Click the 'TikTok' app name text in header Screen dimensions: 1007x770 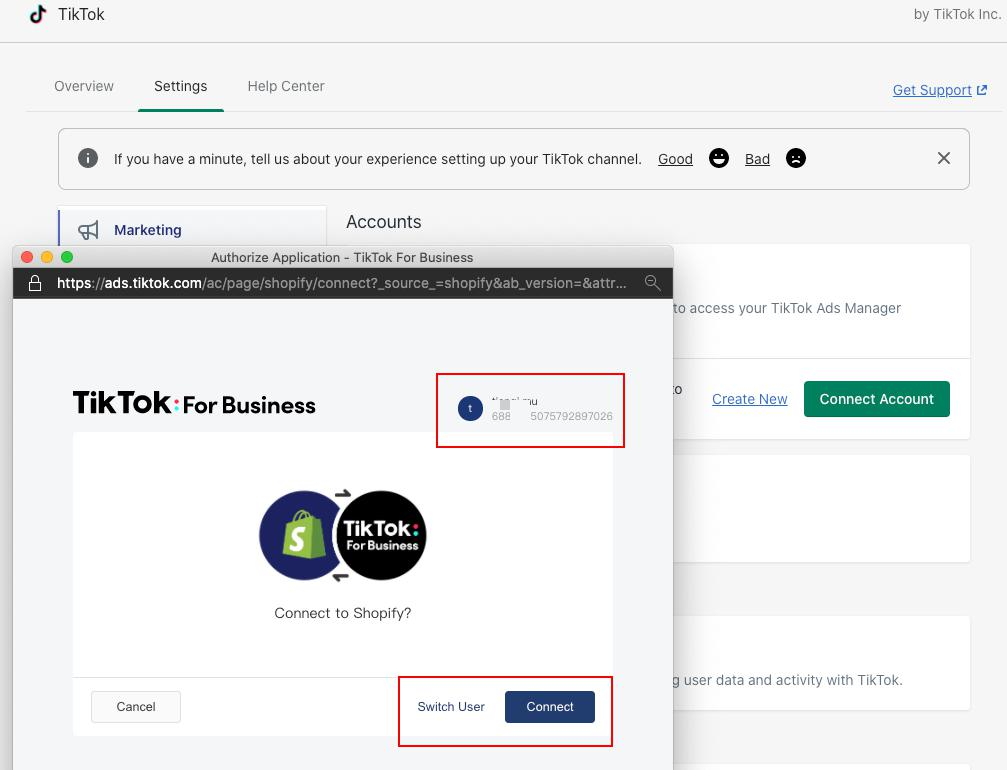coord(81,14)
